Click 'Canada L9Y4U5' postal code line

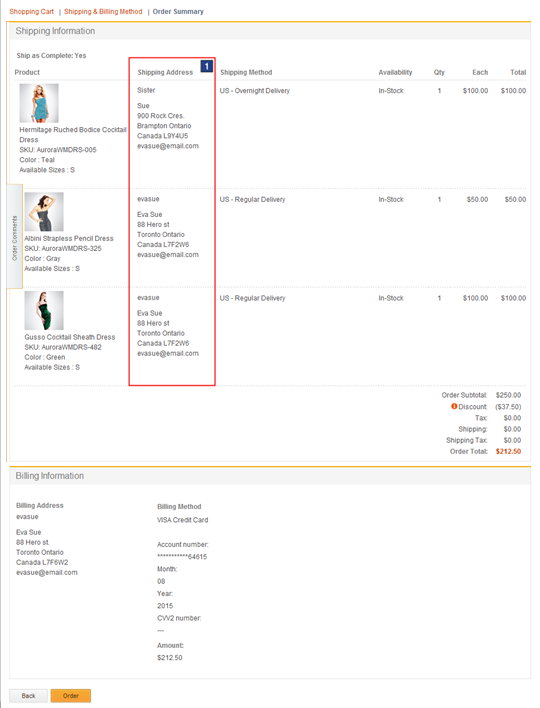tap(163, 136)
